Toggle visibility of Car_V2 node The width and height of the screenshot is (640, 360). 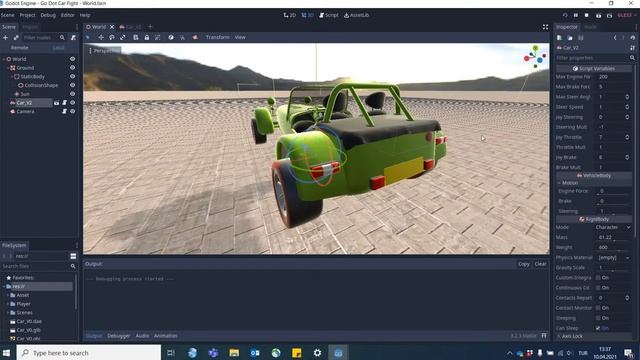click(x=72, y=103)
